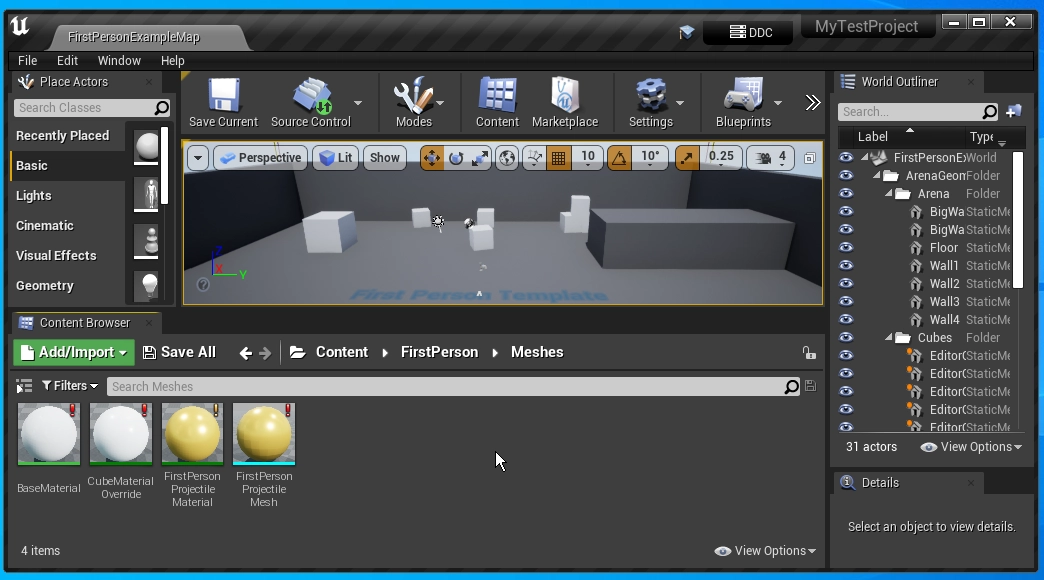This screenshot has height=580, width=1044.
Task: Open Content Browser View Options
Action: 765,551
